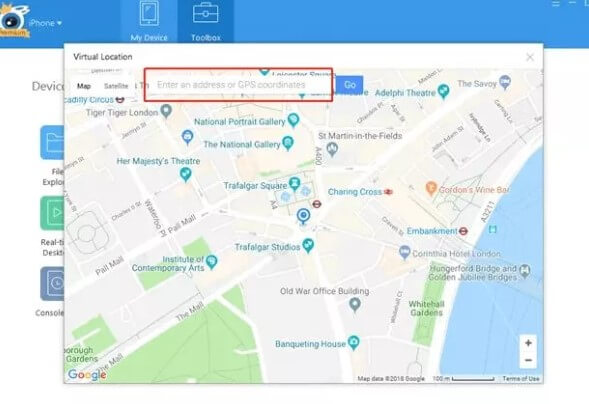Expand the iPhone device dropdown
The height and width of the screenshot is (404, 589).
[x=46, y=23]
